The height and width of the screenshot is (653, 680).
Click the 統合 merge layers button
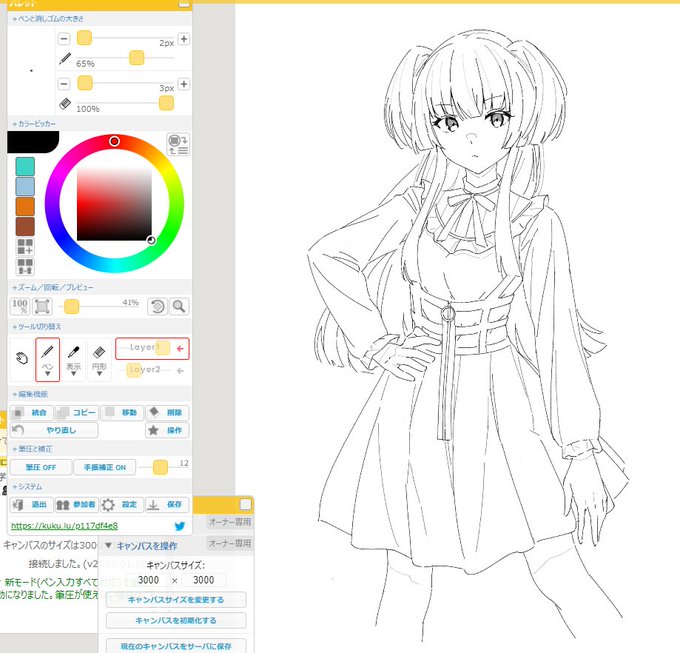click(x=32, y=412)
